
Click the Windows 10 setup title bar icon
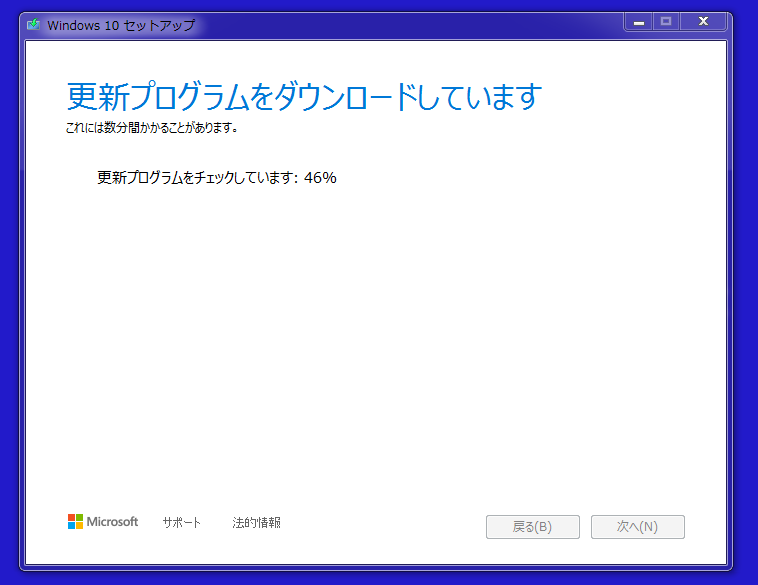point(34,25)
